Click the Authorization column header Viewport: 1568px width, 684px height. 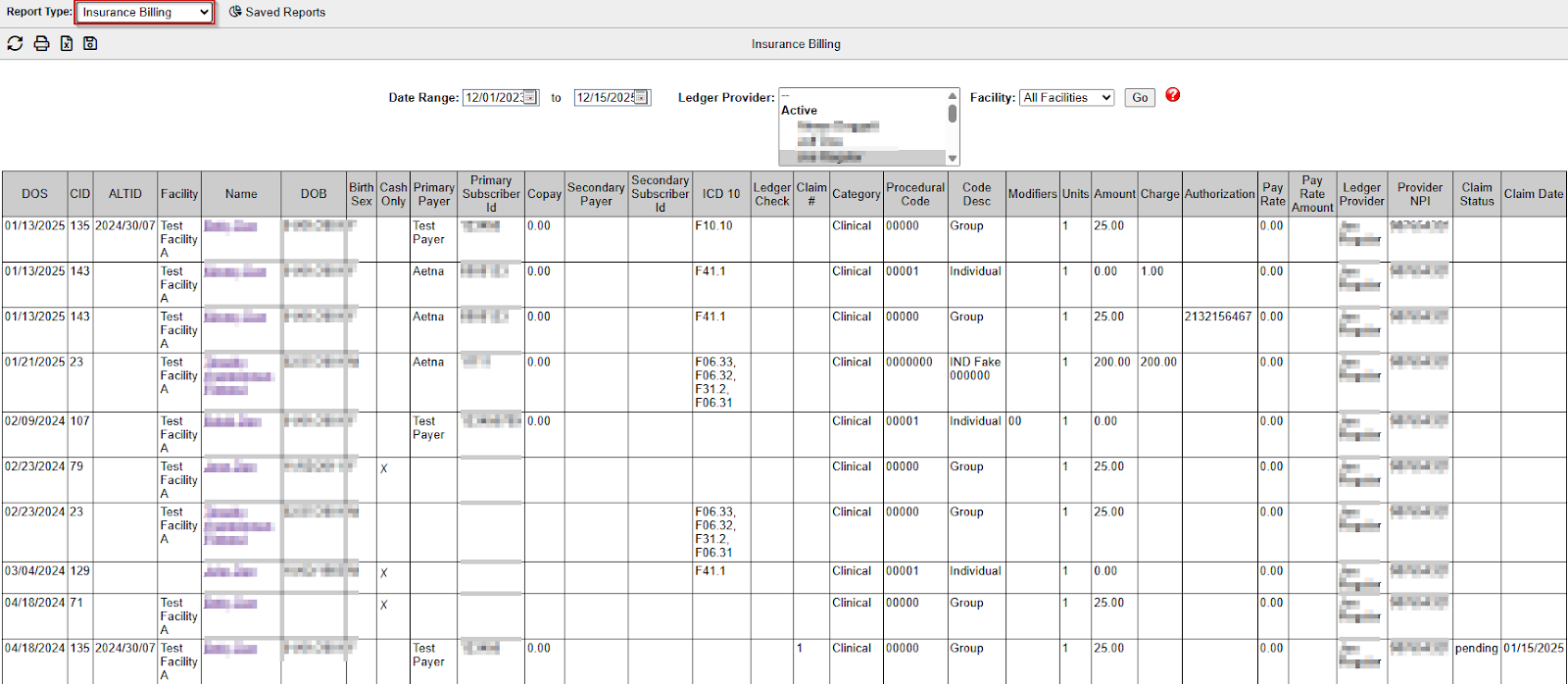click(x=1219, y=194)
